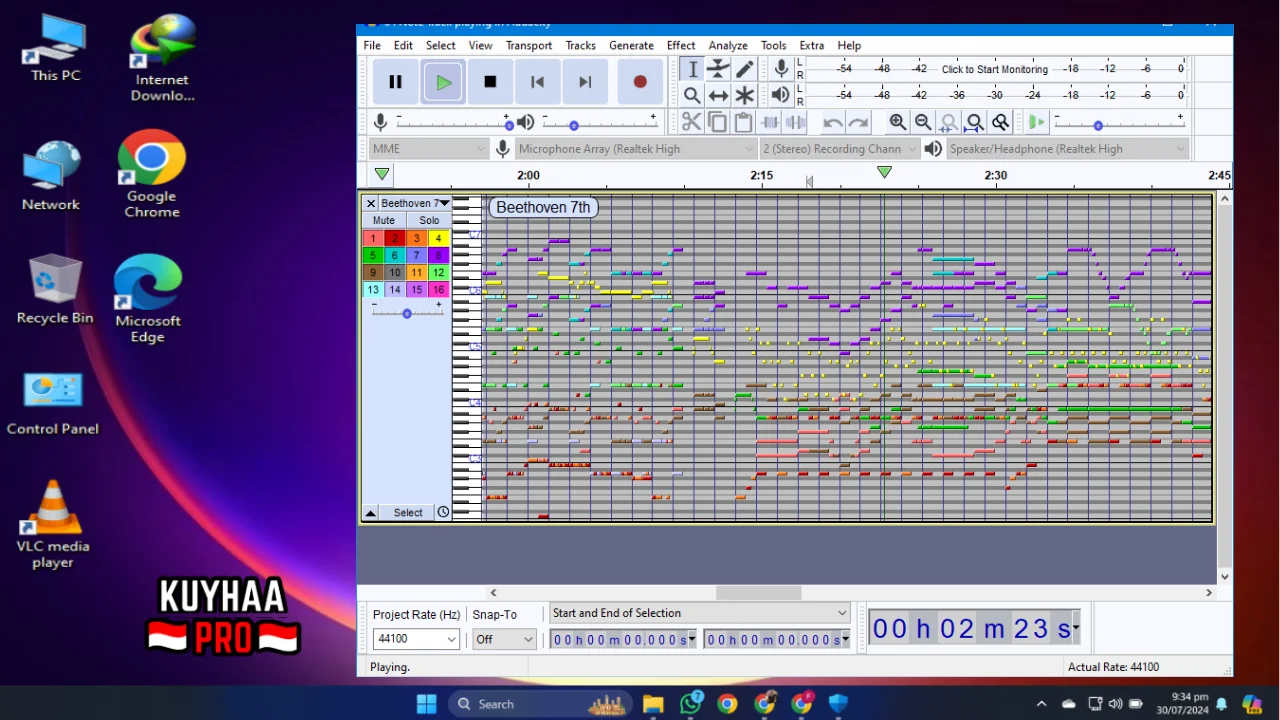Toggle MIDI channel 7 button
The height and width of the screenshot is (720, 1280).
pos(417,255)
